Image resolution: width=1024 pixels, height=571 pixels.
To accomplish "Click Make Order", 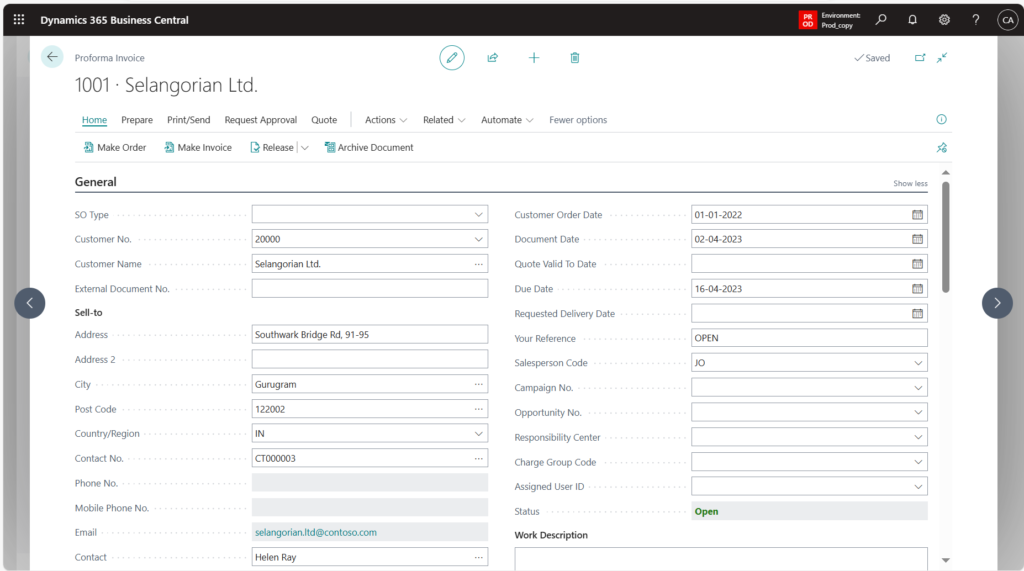I will pyautogui.click(x=115, y=148).
